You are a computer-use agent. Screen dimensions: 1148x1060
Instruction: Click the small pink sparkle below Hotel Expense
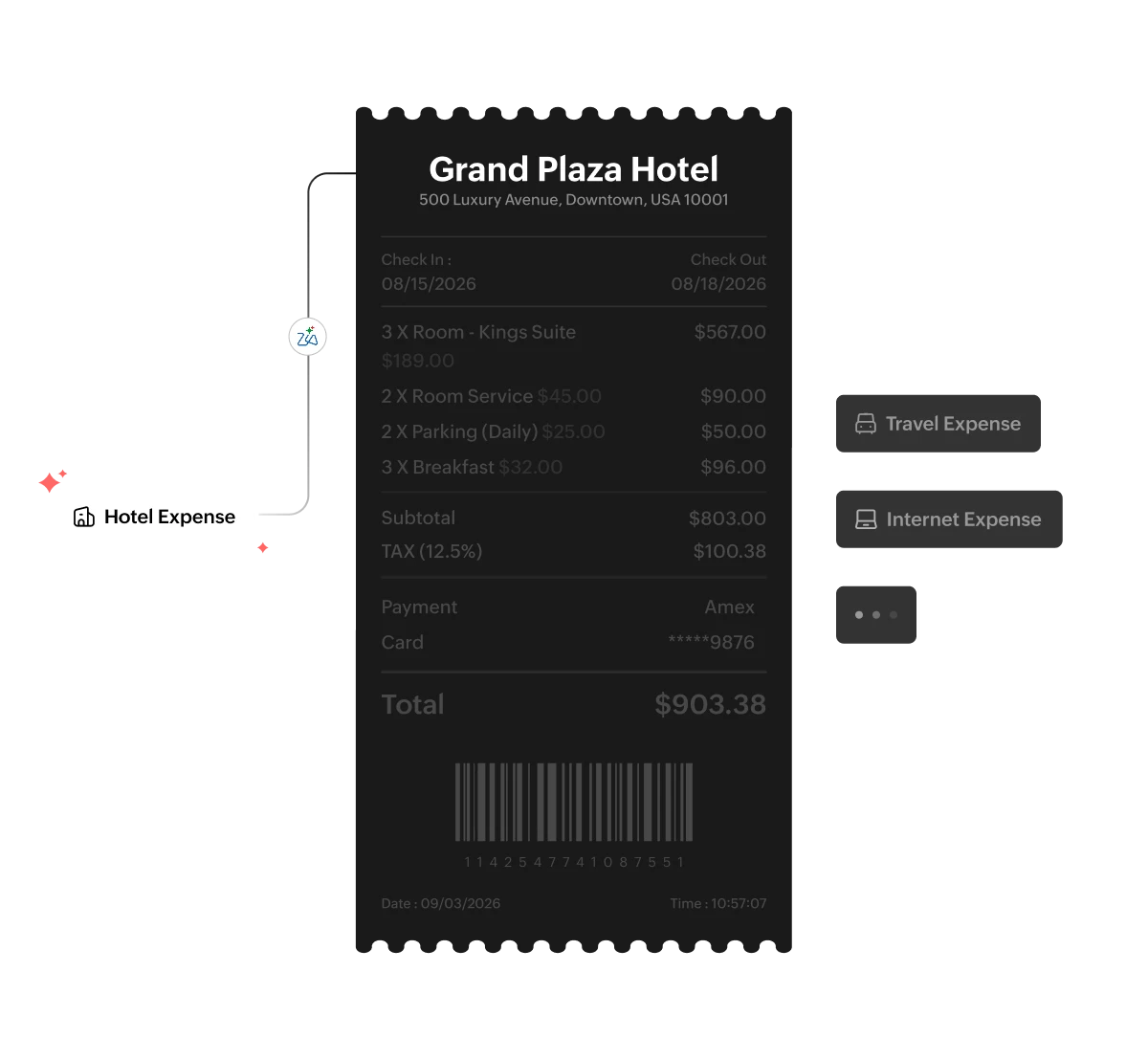pos(262,548)
